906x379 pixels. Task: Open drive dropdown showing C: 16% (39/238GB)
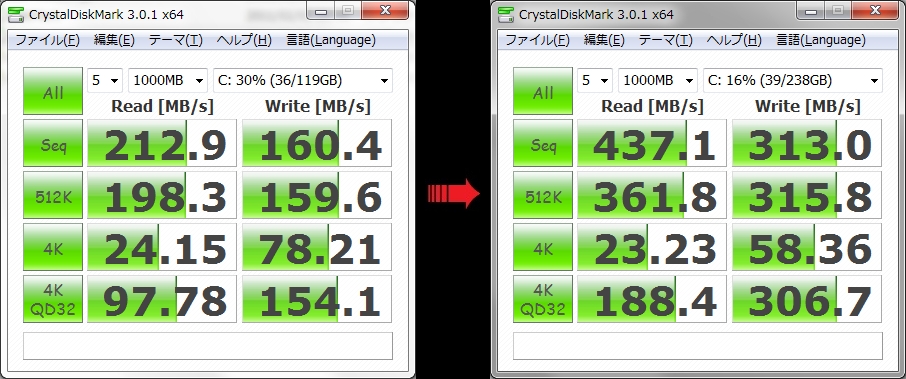point(793,80)
